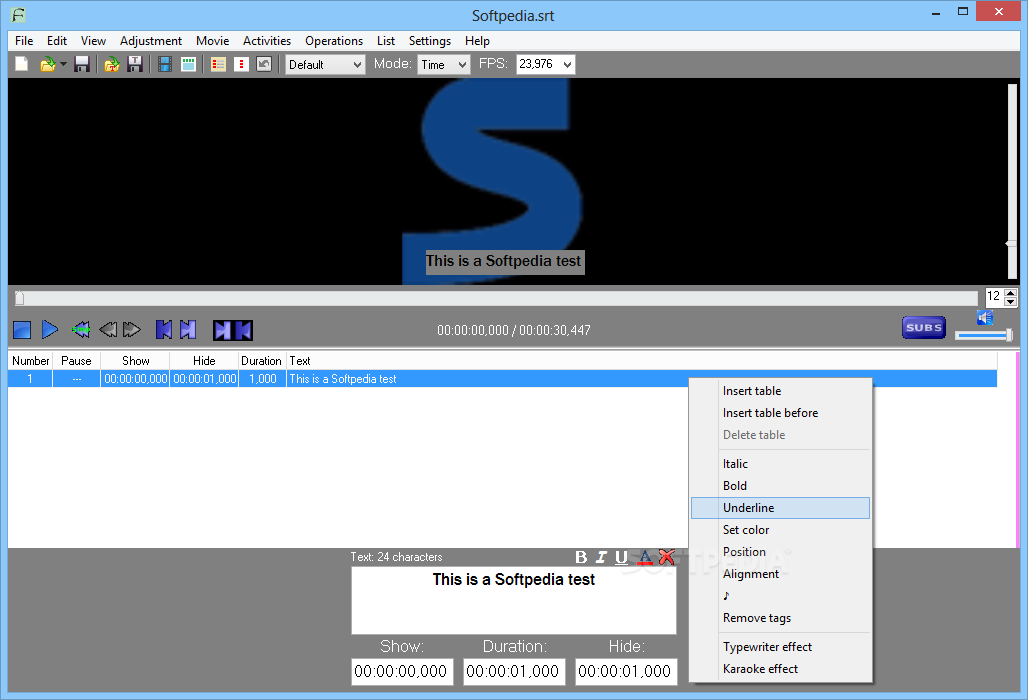1028x700 pixels.
Task: Click the video preview vertical scrollbar
Action: click(1012, 182)
